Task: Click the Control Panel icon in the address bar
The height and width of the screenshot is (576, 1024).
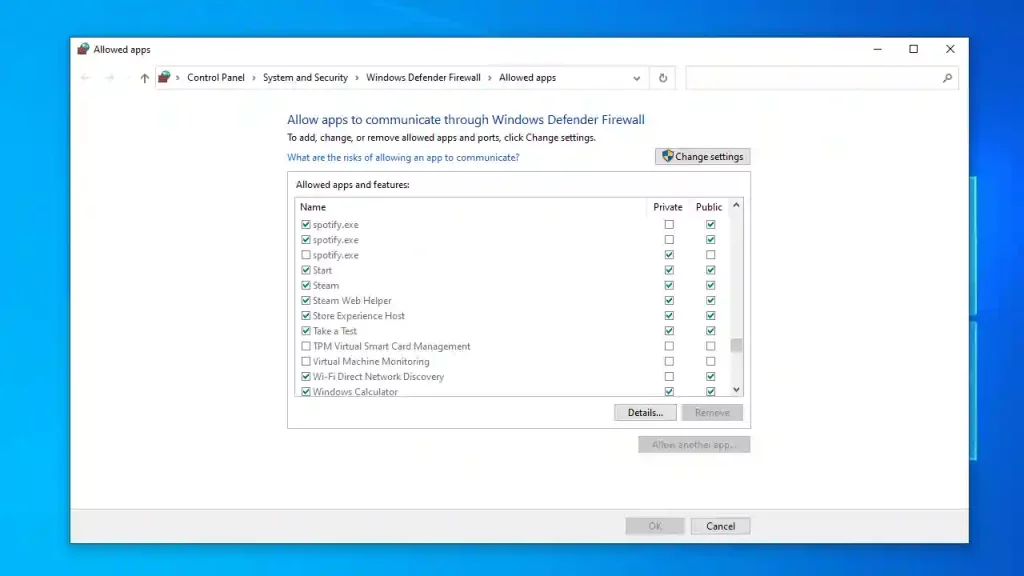Action: coord(164,77)
